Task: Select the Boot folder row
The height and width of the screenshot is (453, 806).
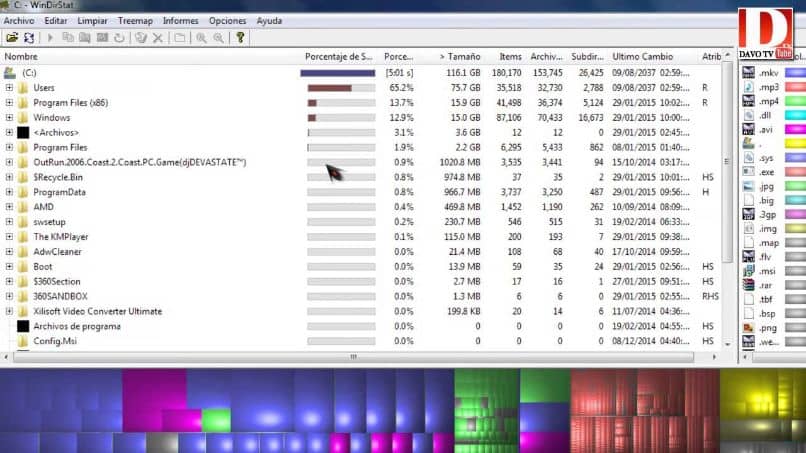Action: tap(43, 267)
